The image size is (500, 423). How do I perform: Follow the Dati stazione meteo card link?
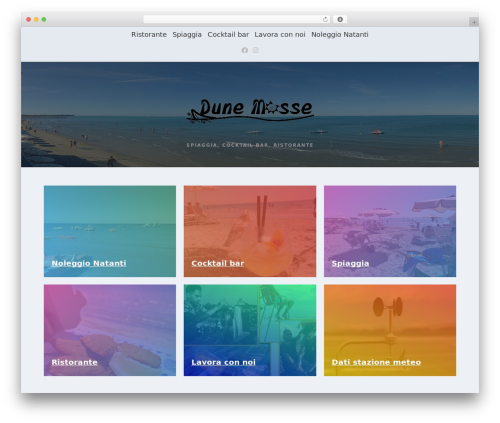coord(376,362)
